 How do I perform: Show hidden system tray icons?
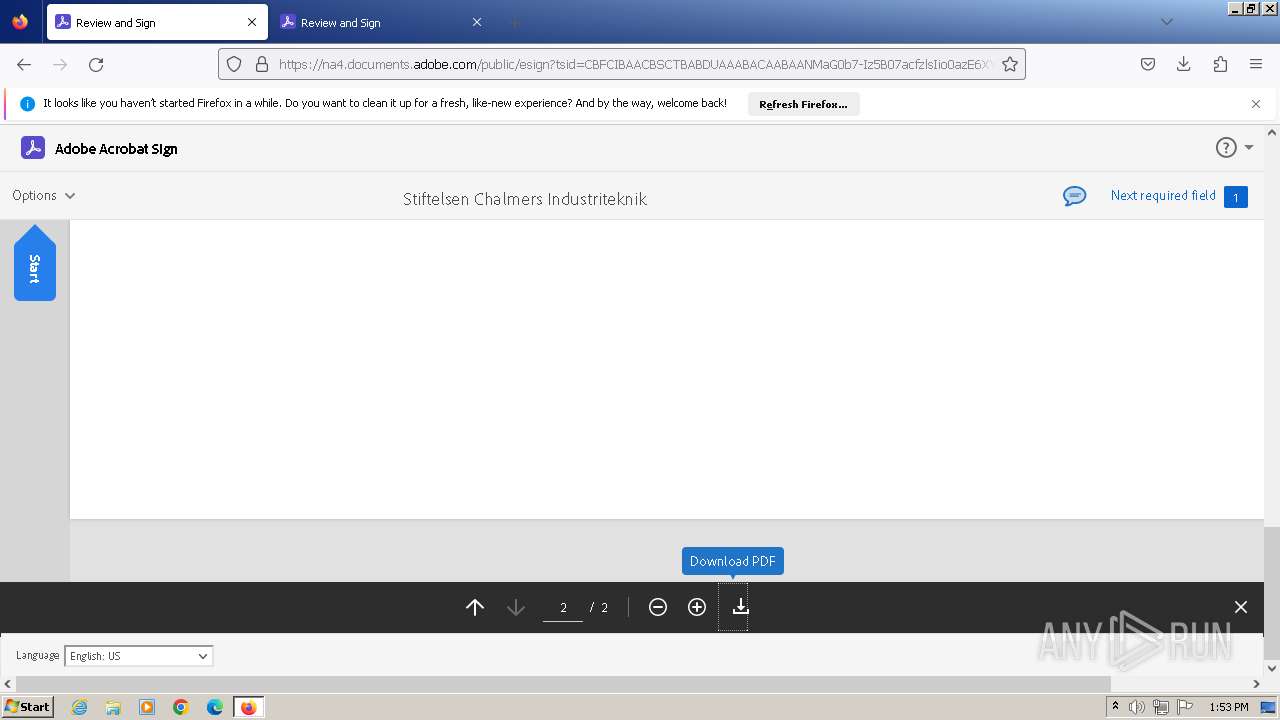pos(1115,707)
